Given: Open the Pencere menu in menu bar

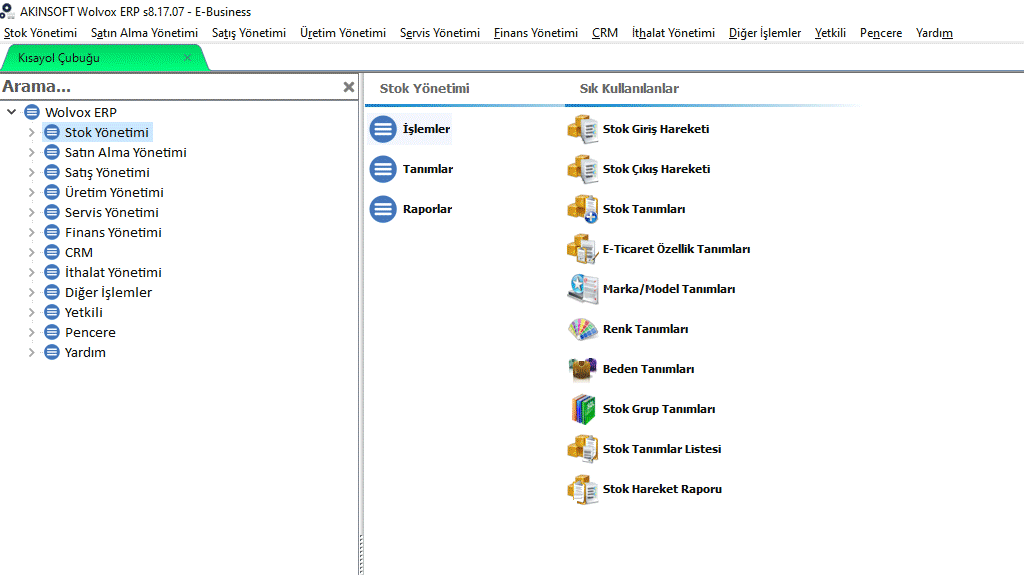Looking at the screenshot, I should [881, 33].
